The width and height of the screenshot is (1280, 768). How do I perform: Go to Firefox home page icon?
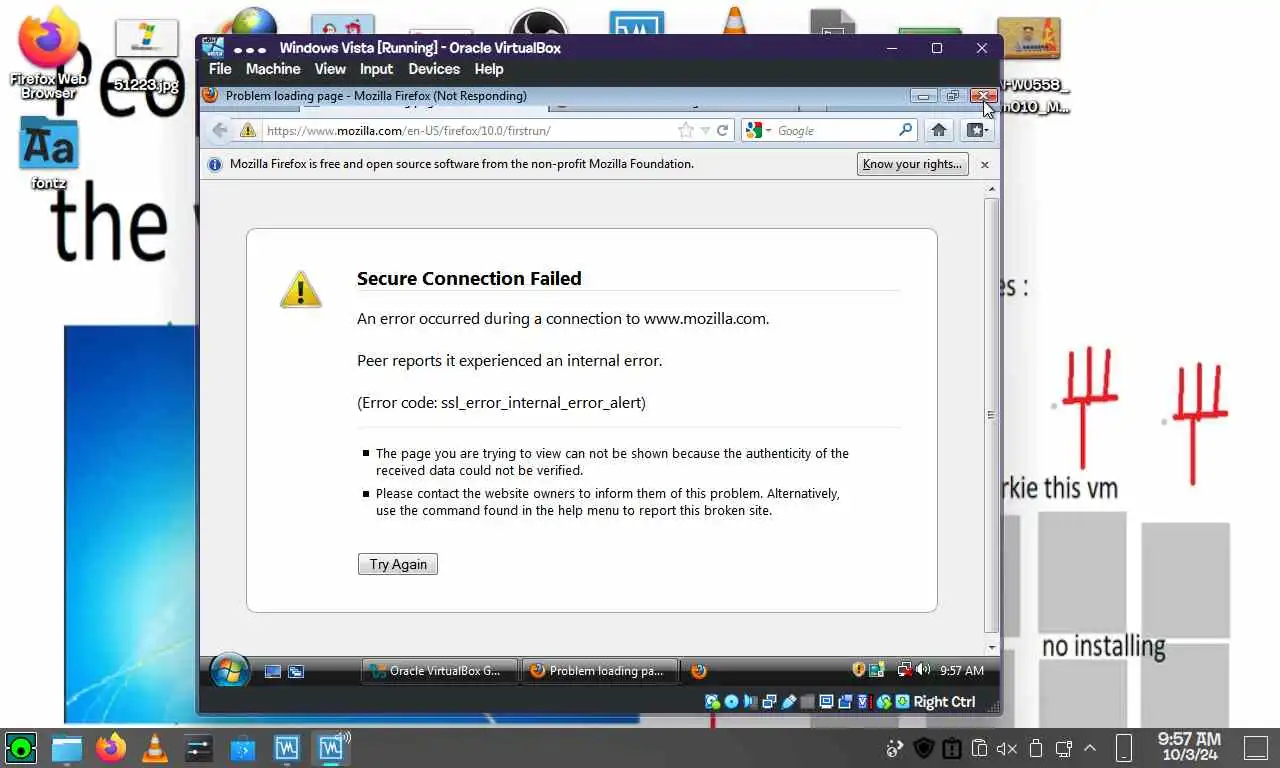[x=938, y=130]
